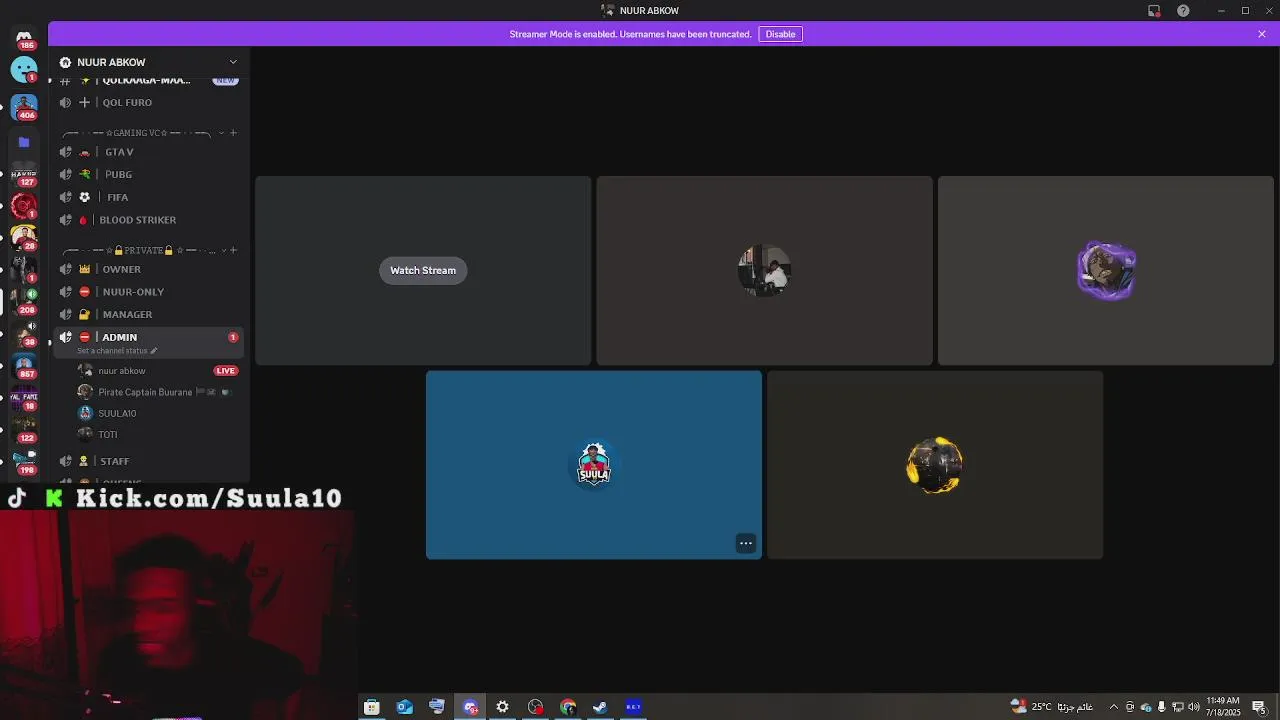1280x720 pixels.
Task: Add a channel to PRIVATE category
Action: (233, 250)
